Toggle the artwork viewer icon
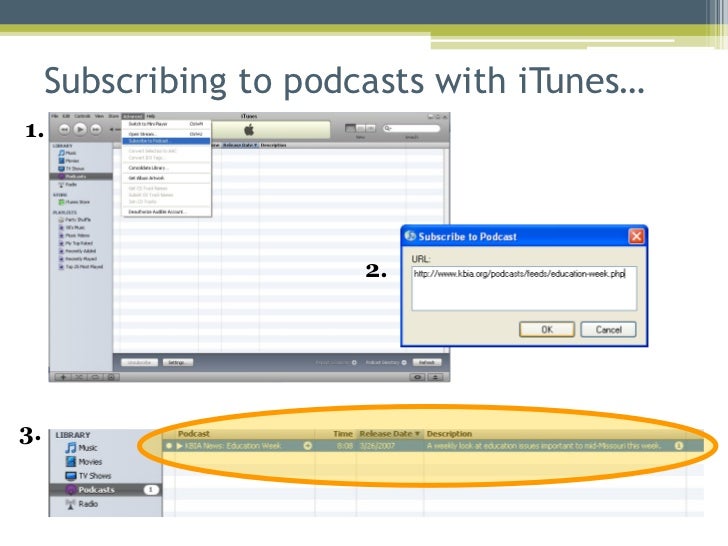Image resolution: width=728 pixels, height=546 pixels. [x=111, y=377]
